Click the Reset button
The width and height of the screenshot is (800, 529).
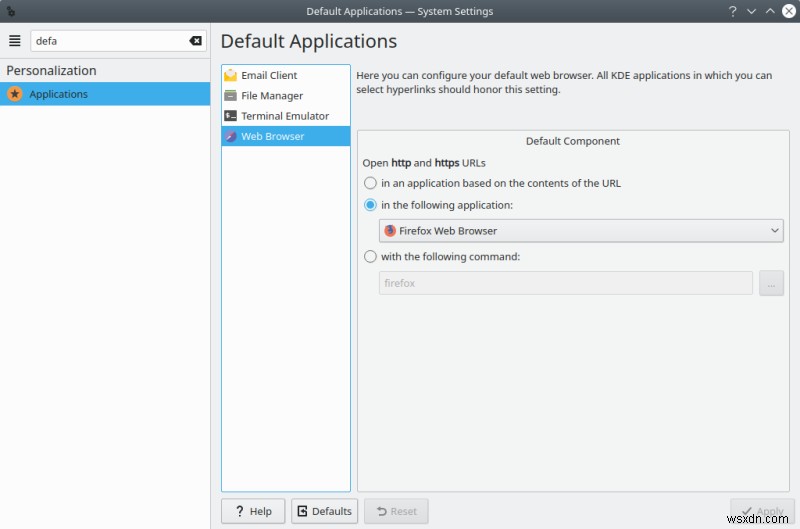click(x=396, y=511)
